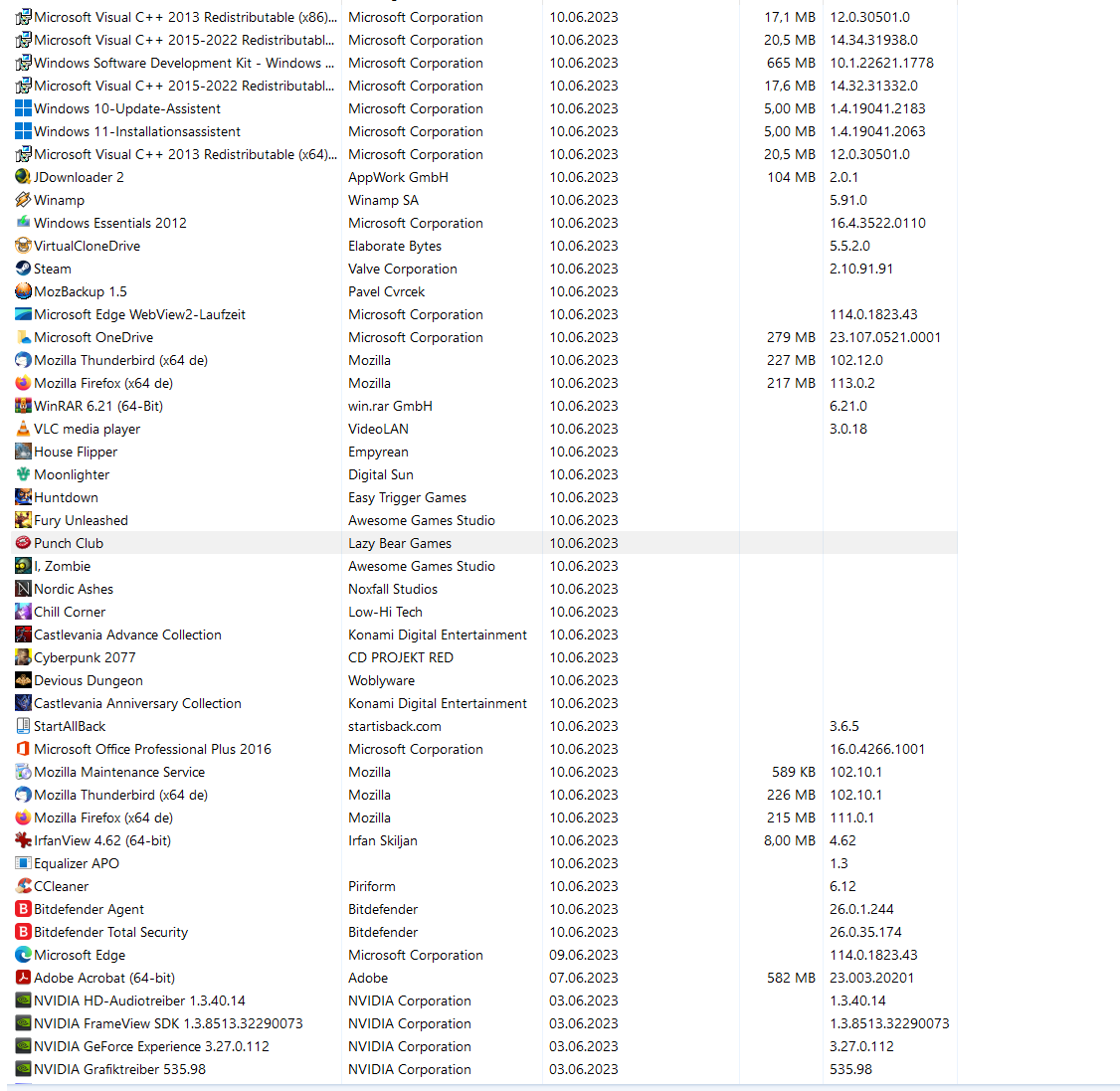Select the Bitdefender Agent entry name
The height and width of the screenshot is (1091, 1120).
pyautogui.click(x=90, y=908)
